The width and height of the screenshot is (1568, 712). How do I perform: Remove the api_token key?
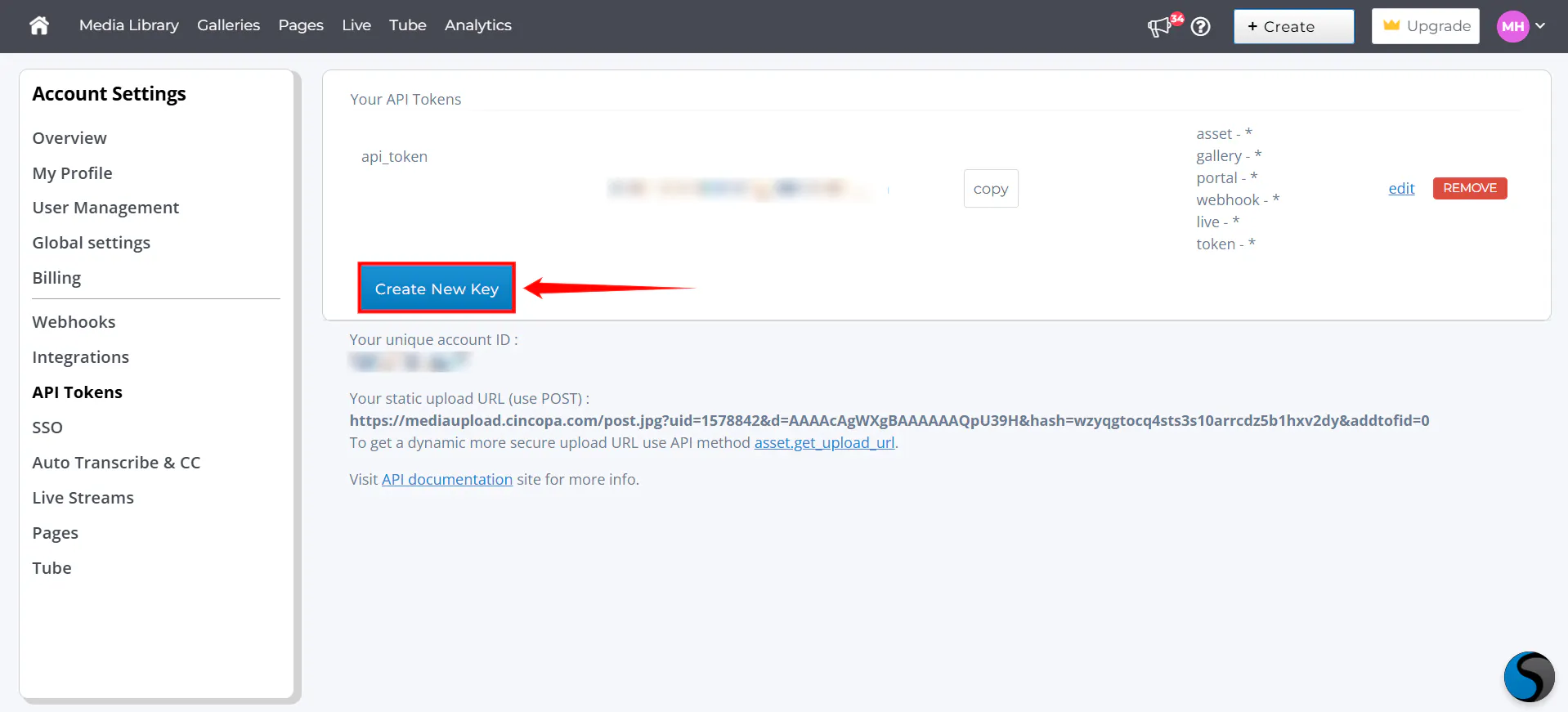(1470, 188)
